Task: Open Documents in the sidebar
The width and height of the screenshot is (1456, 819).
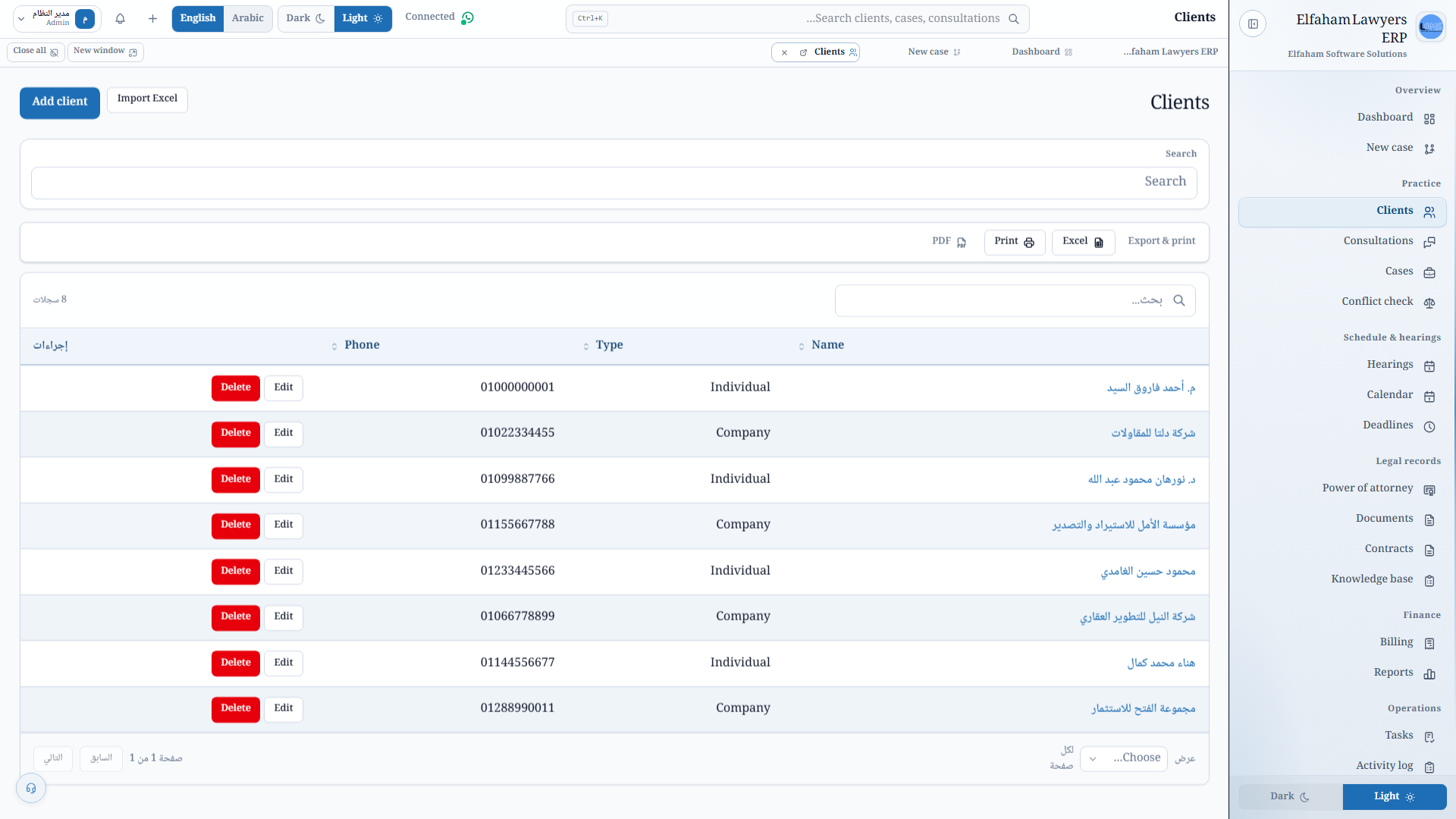Action: (x=1342, y=519)
